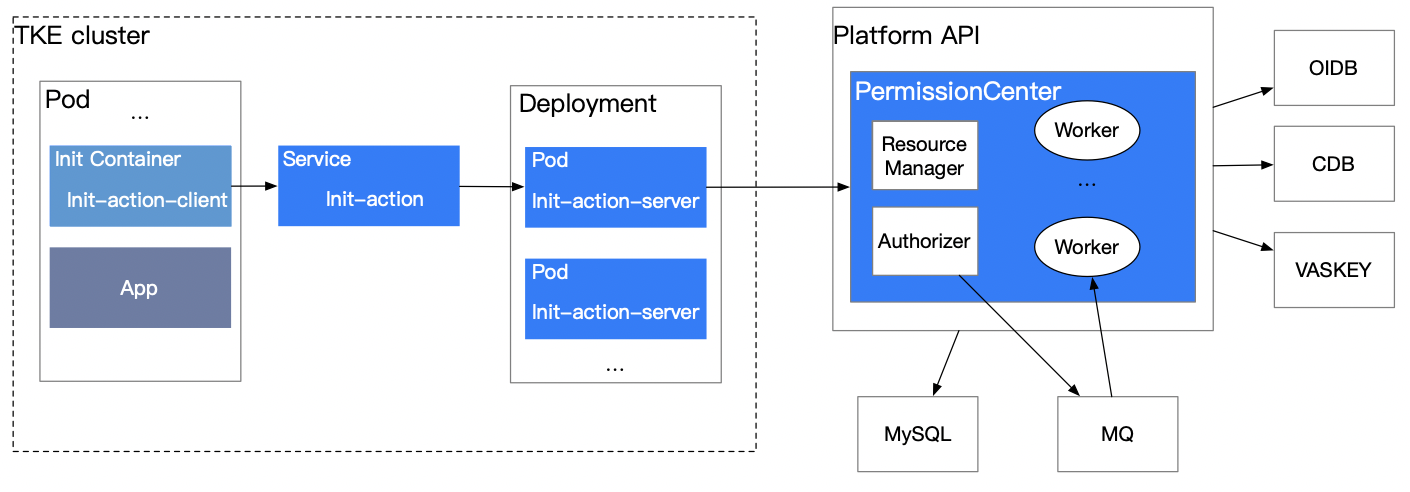
Task: Select the Authorizer box
Action: coord(924,241)
